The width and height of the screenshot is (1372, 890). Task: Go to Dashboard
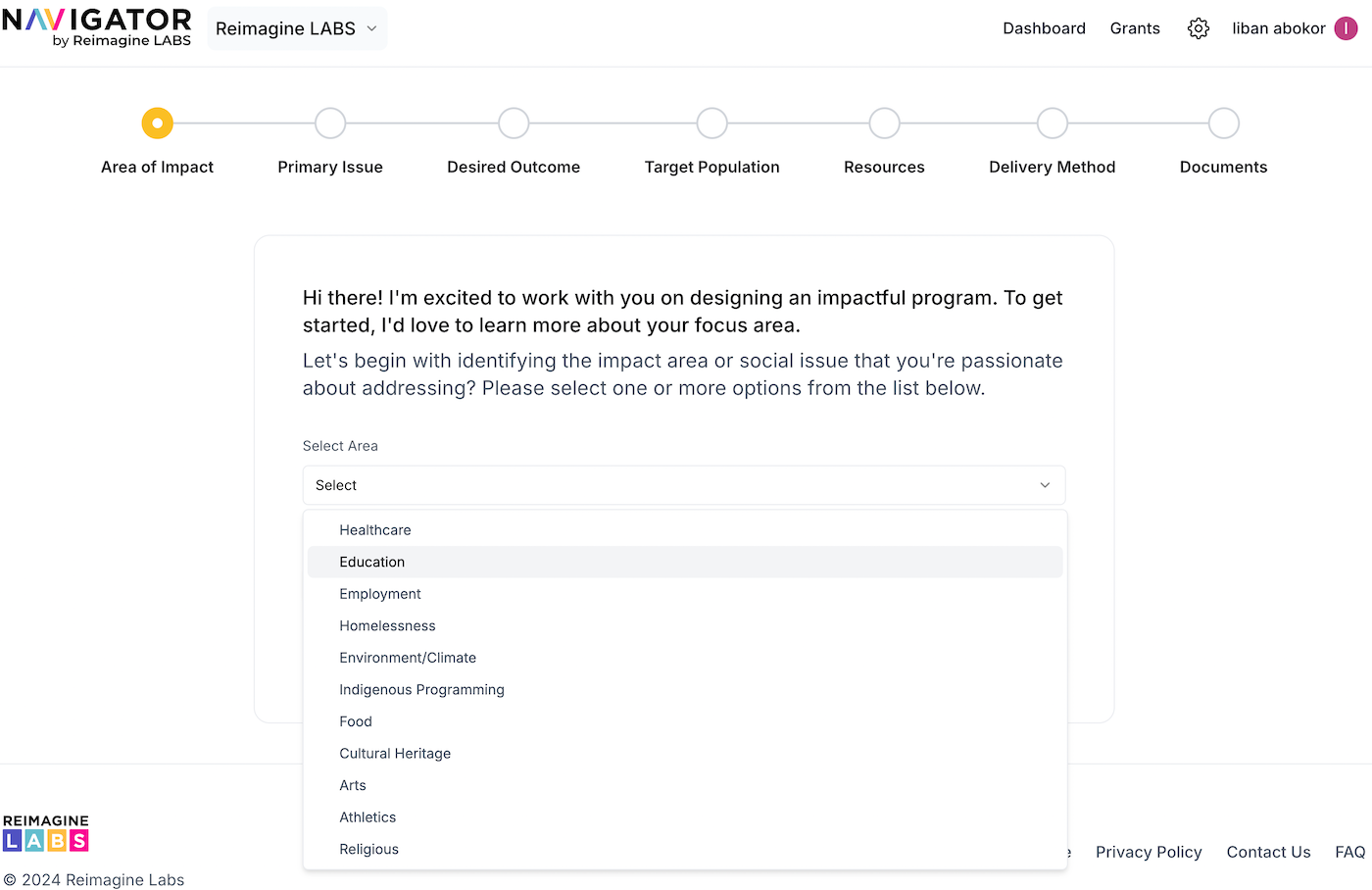pos(1044,28)
